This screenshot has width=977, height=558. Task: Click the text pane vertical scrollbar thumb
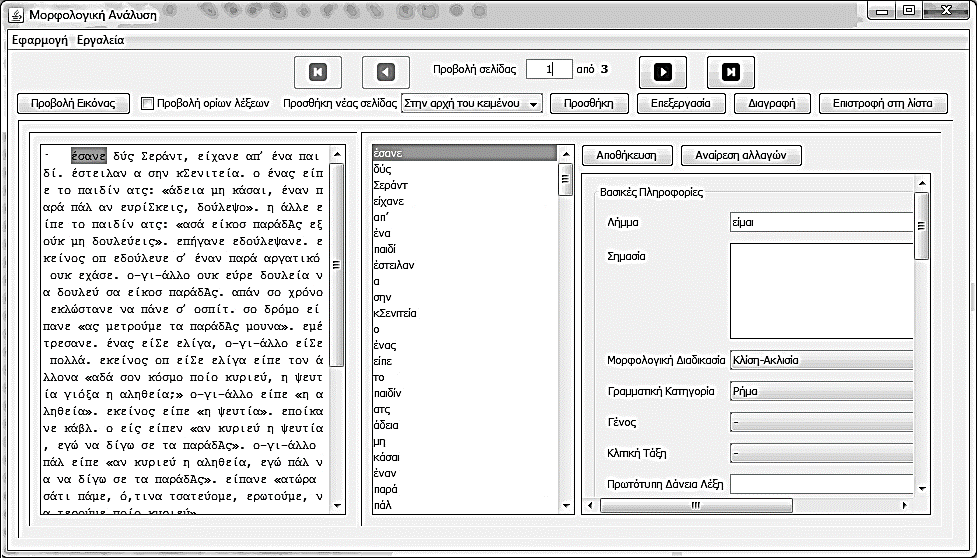point(336,265)
